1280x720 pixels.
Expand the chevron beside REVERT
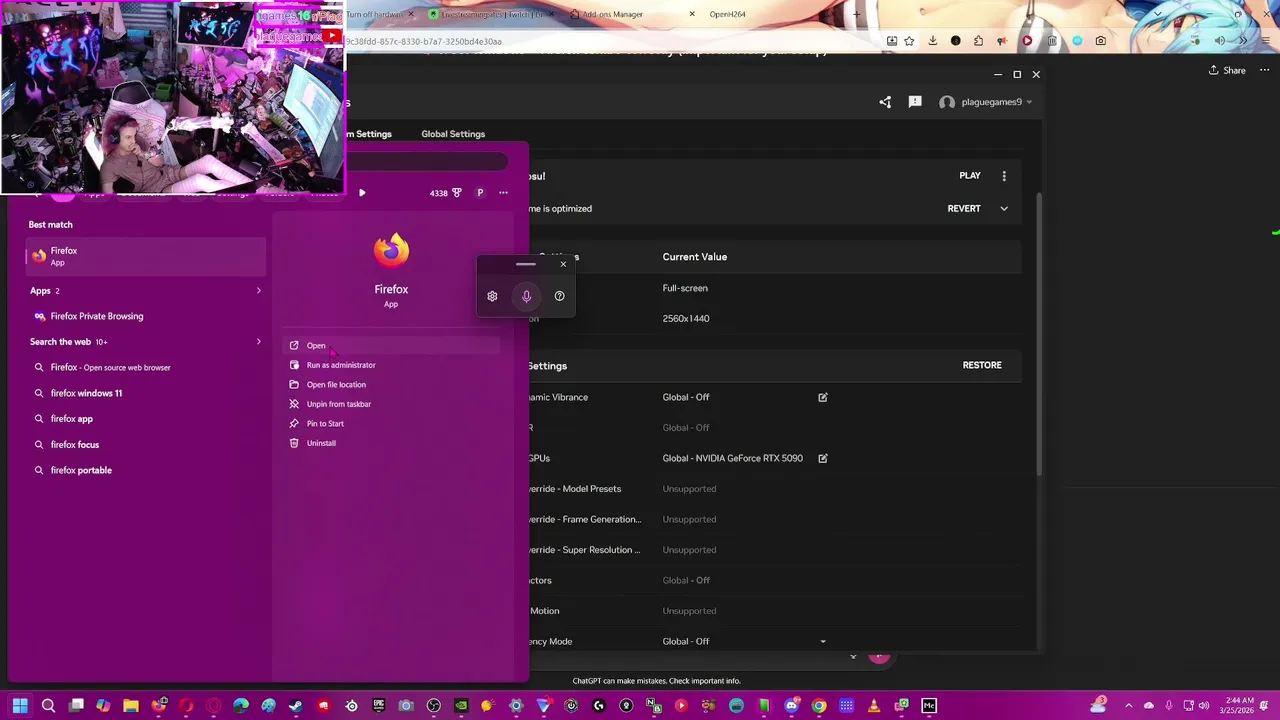(1004, 209)
